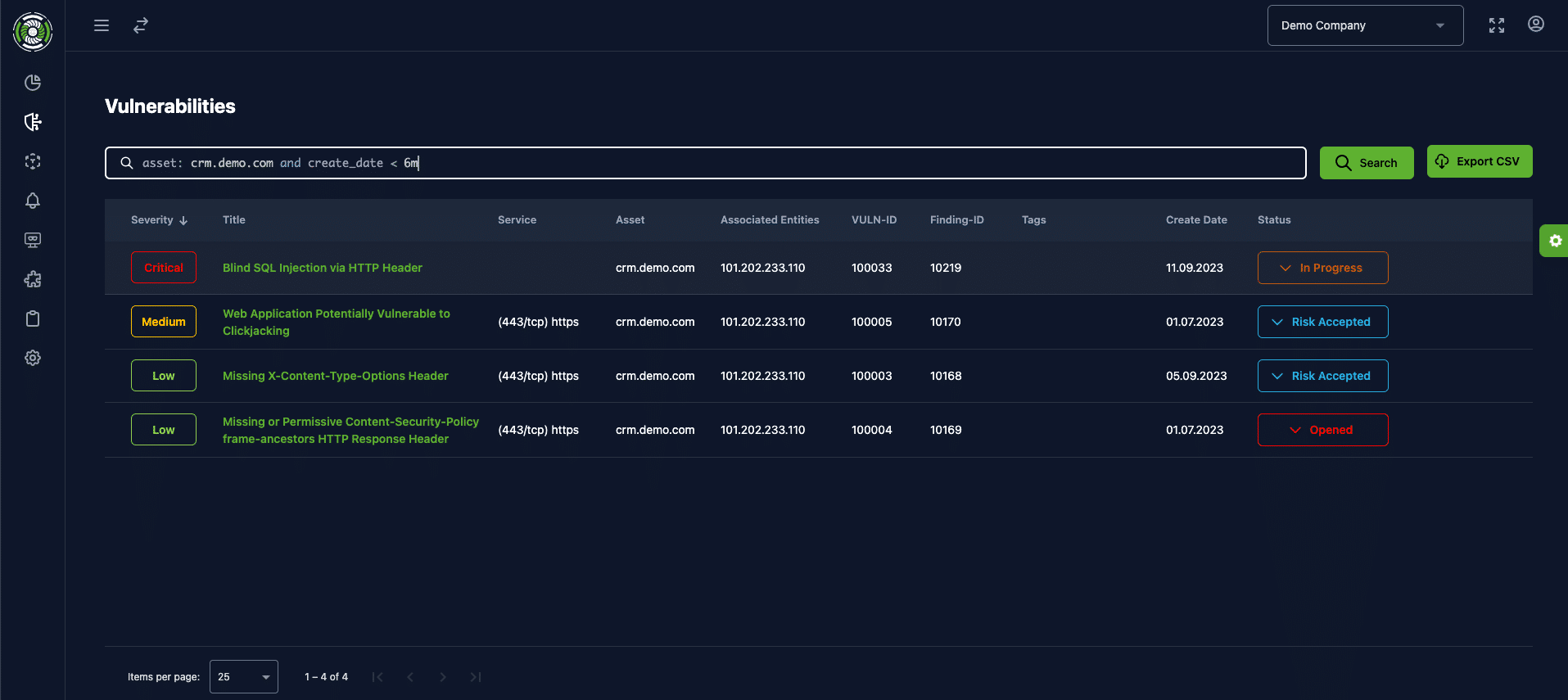Click the Title column header
The width and height of the screenshot is (1568, 700).
click(x=234, y=220)
